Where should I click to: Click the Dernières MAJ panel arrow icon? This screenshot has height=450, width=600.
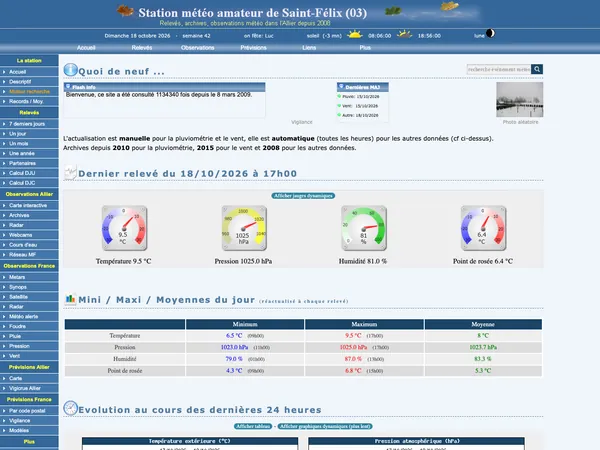point(341,86)
